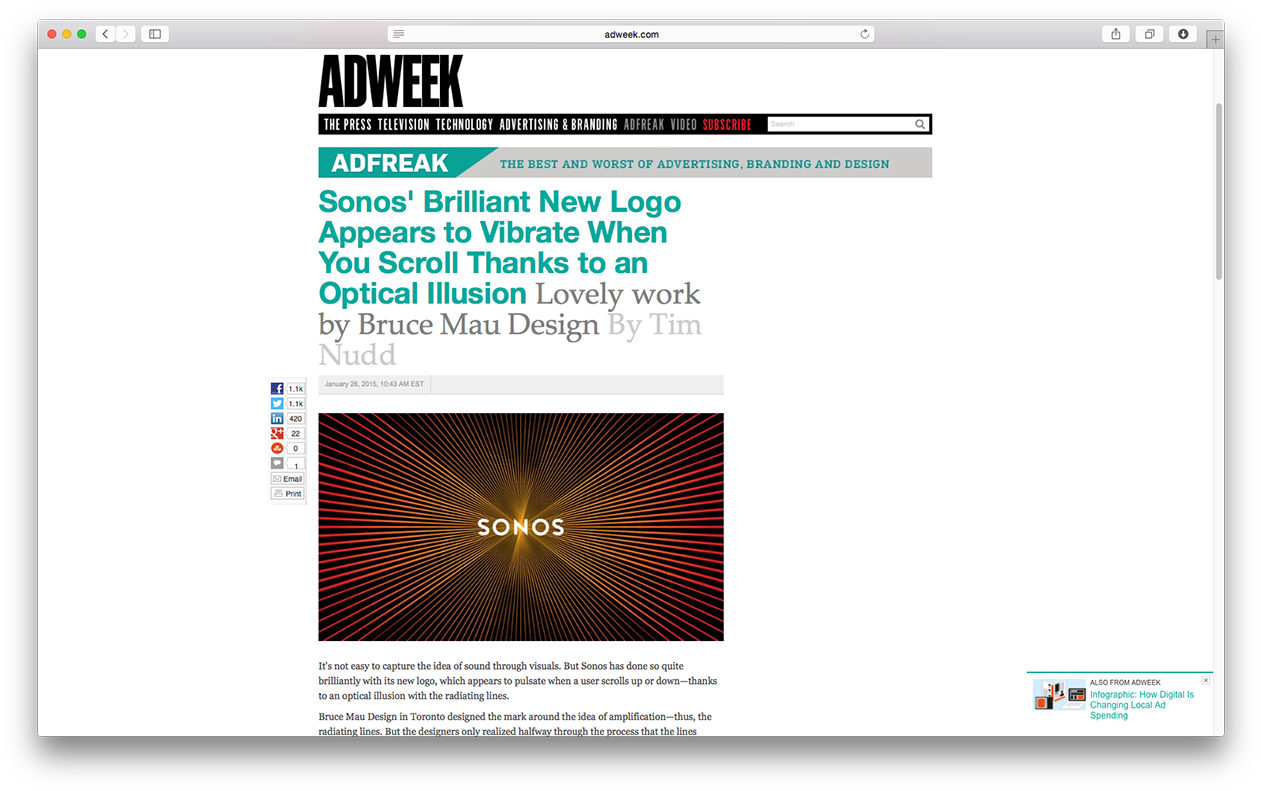This screenshot has height=791, width=1261.
Task: Toggle the Safari sidebar icon
Action: [154, 33]
